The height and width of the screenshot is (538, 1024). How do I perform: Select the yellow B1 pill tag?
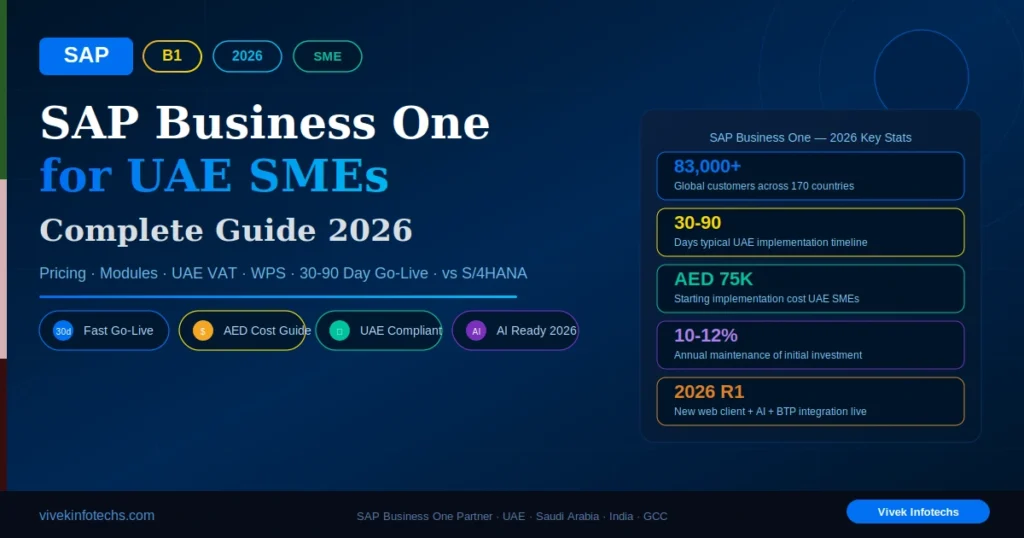pyautogui.click(x=172, y=56)
